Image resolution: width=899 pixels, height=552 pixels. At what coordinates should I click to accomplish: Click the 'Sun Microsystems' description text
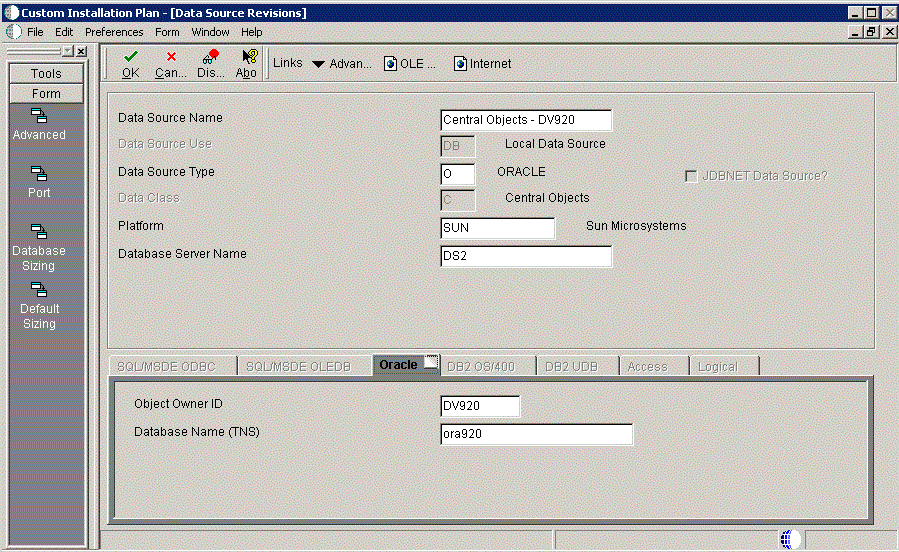click(636, 226)
